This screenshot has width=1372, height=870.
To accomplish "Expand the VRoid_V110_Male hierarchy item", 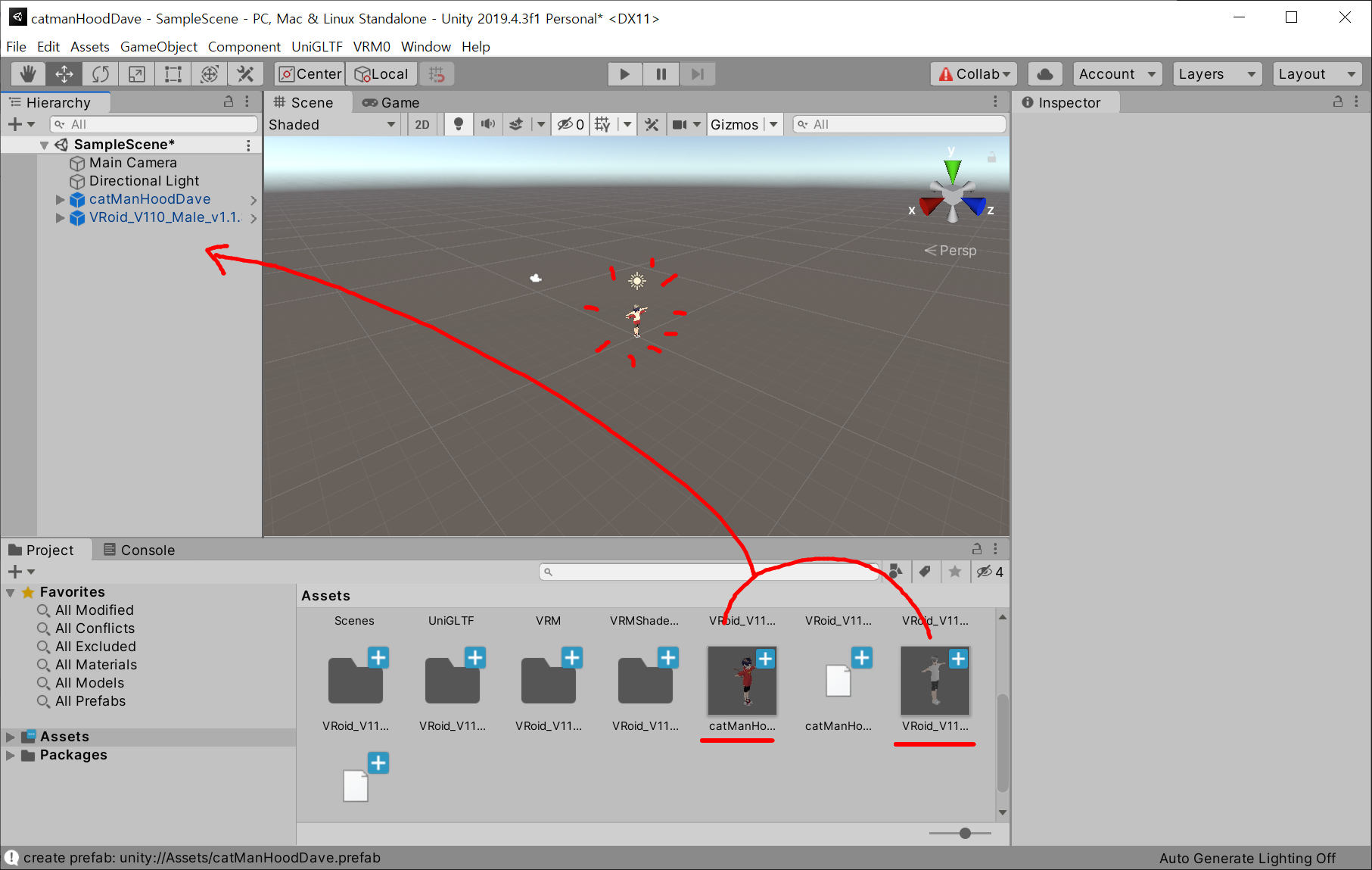I will pos(60,217).
